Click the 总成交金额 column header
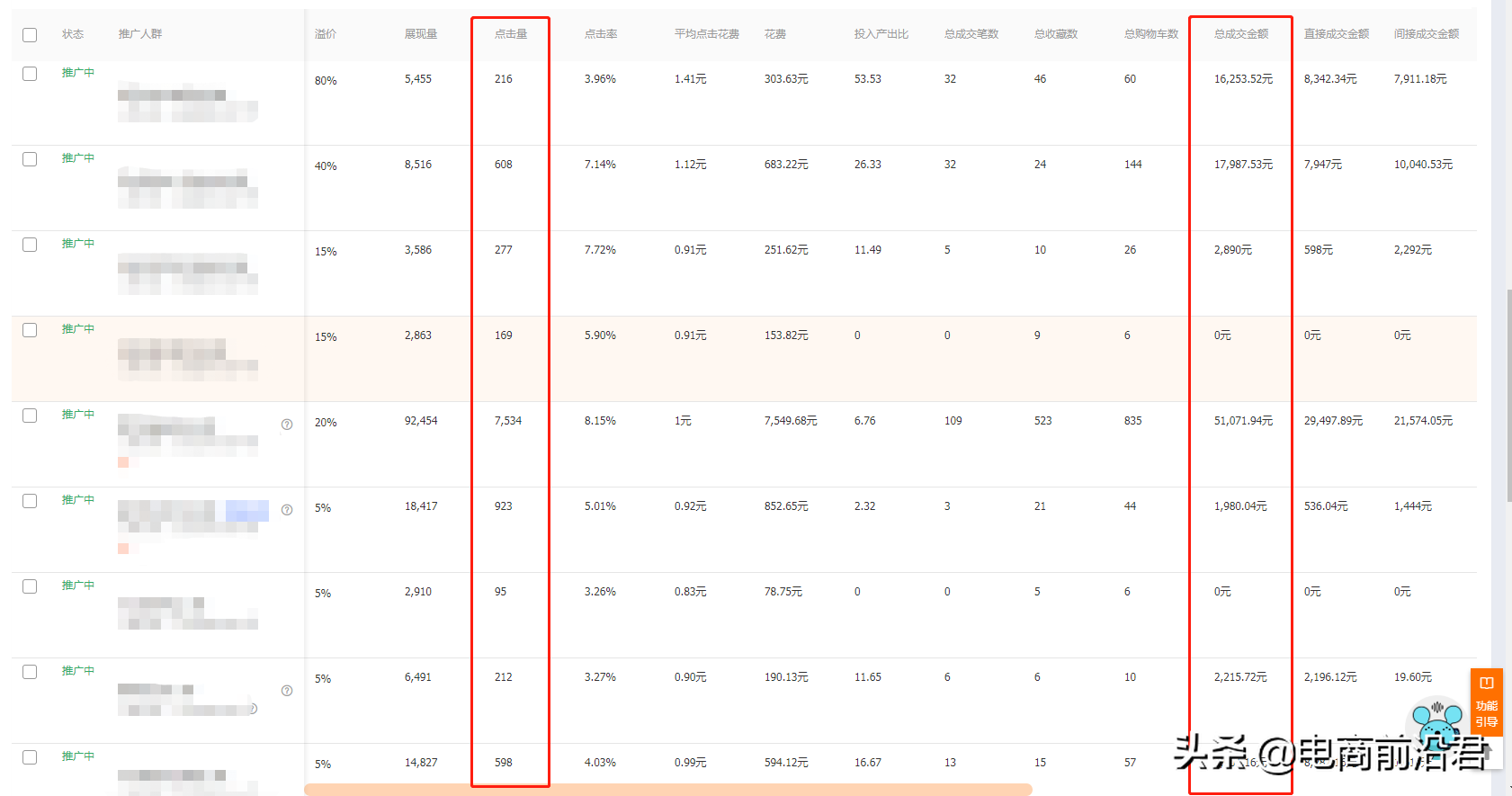 1241,34
